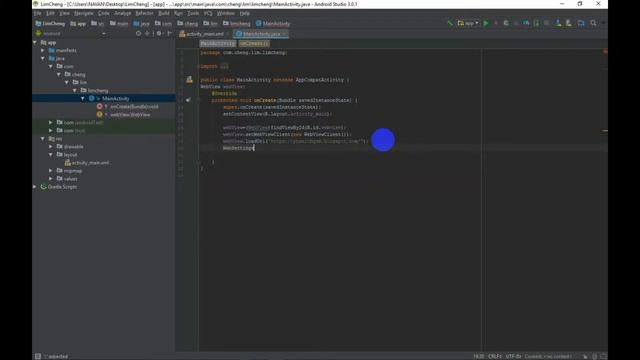Screen dimensions: 640x360
Task: Select activity_main.xml under layout folder
Action: [x=87, y=163]
